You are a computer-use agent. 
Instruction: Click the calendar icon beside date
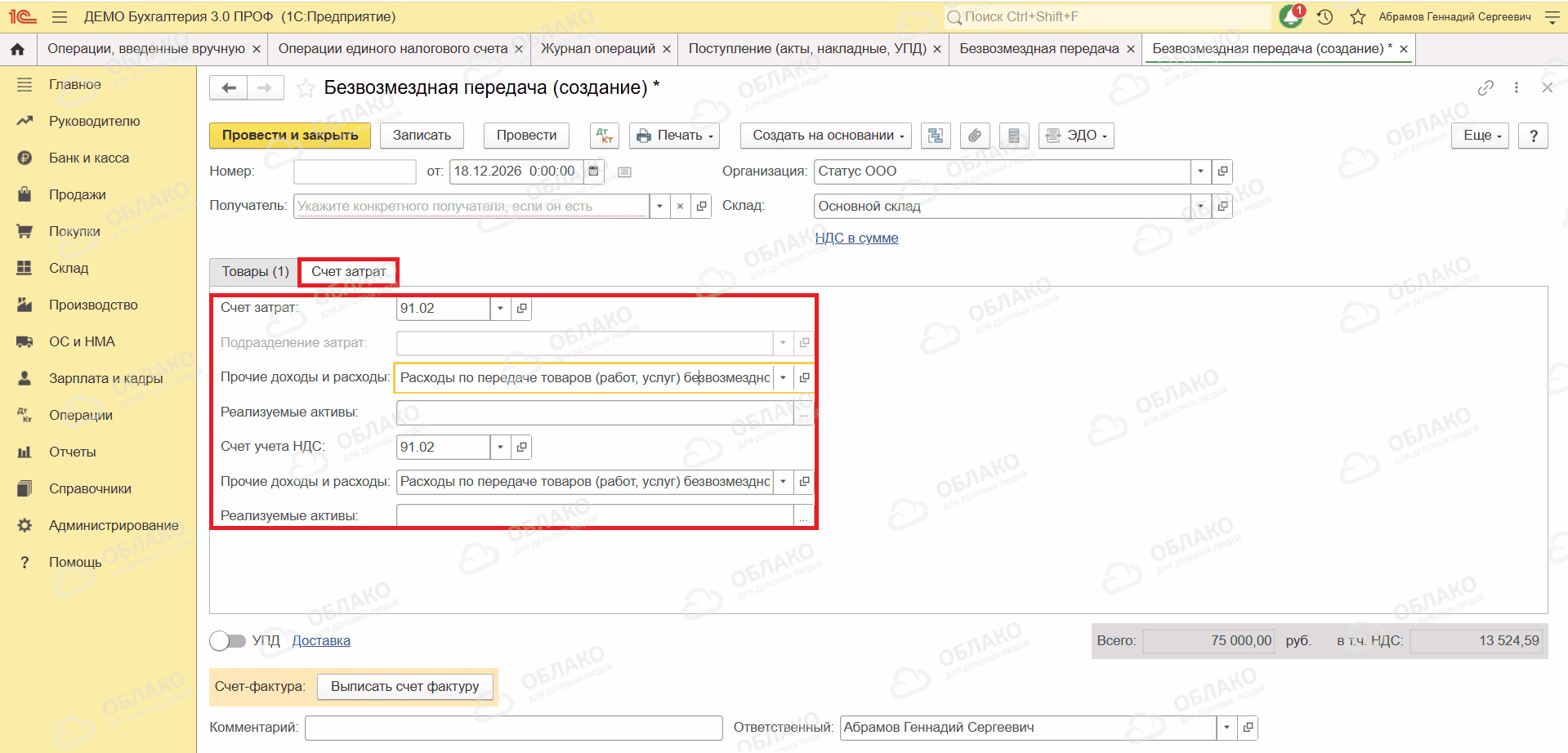point(594,172)
